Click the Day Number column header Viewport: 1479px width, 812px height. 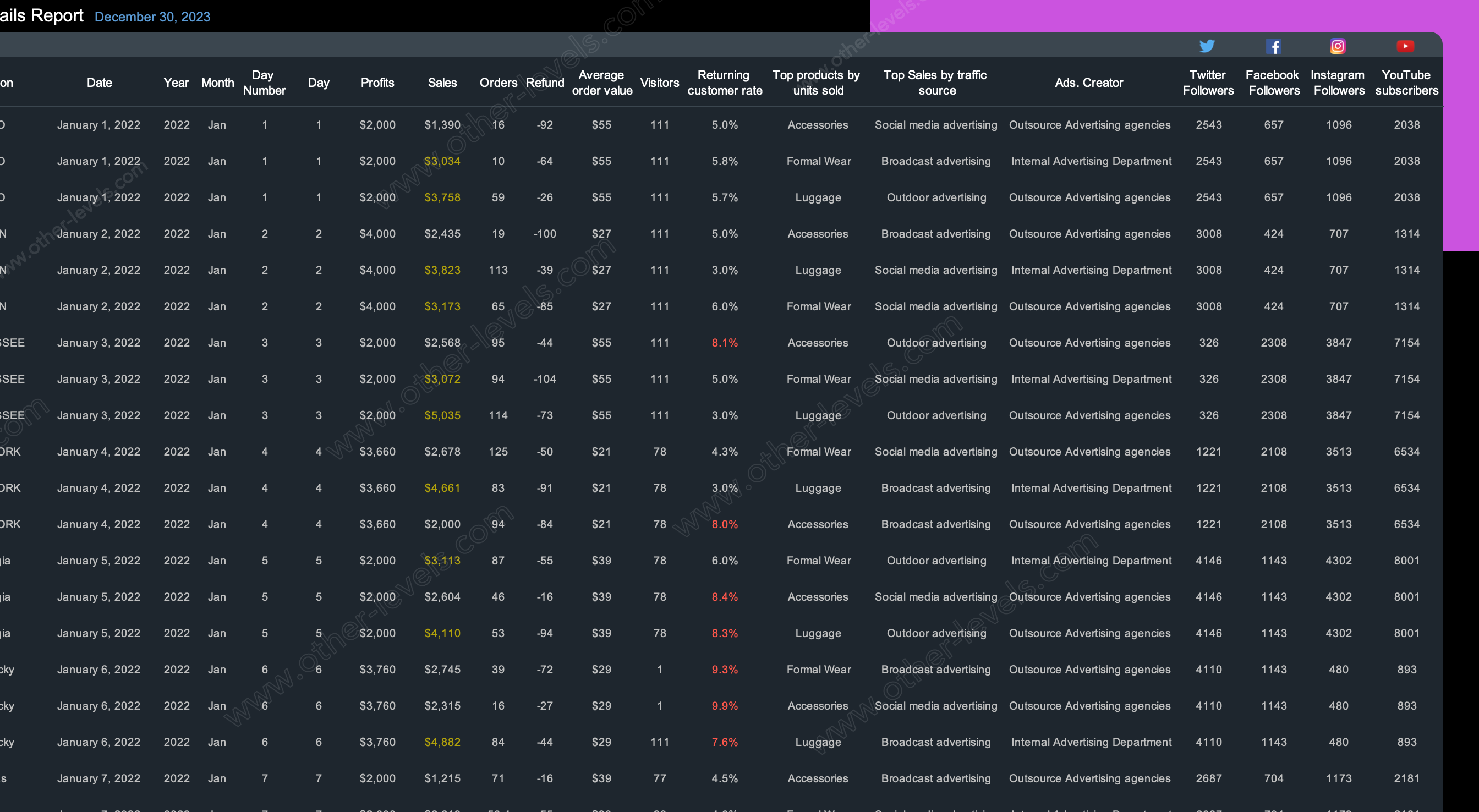(263, 83)
